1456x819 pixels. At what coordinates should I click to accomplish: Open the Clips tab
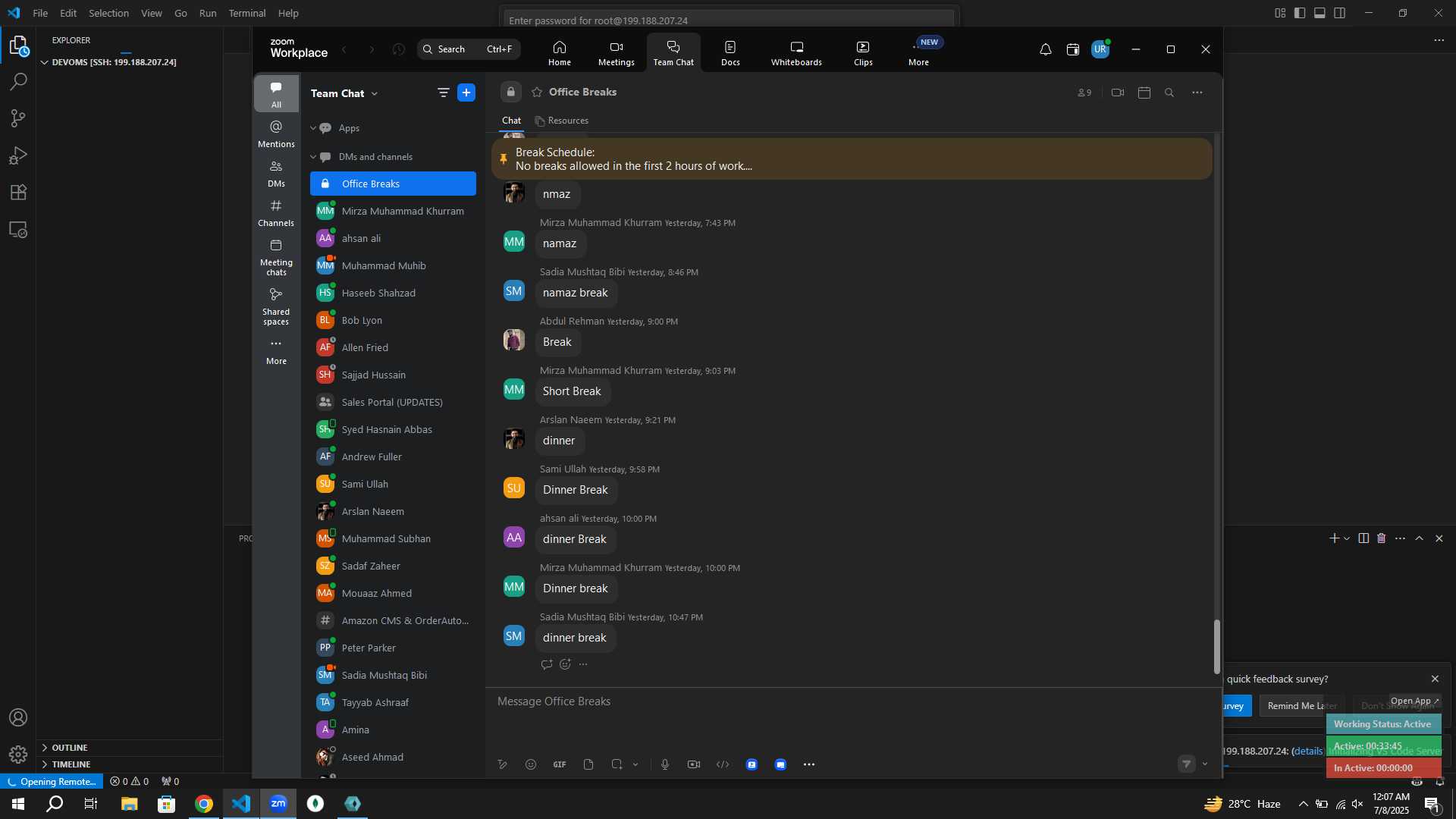tap(863, 53)
